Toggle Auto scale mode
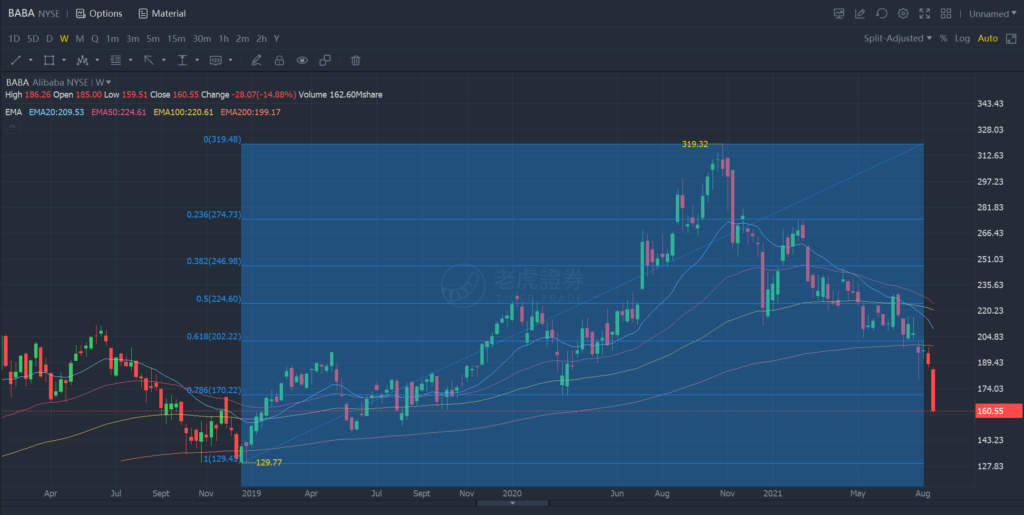 pyautogui.click(x=987, y=39)
